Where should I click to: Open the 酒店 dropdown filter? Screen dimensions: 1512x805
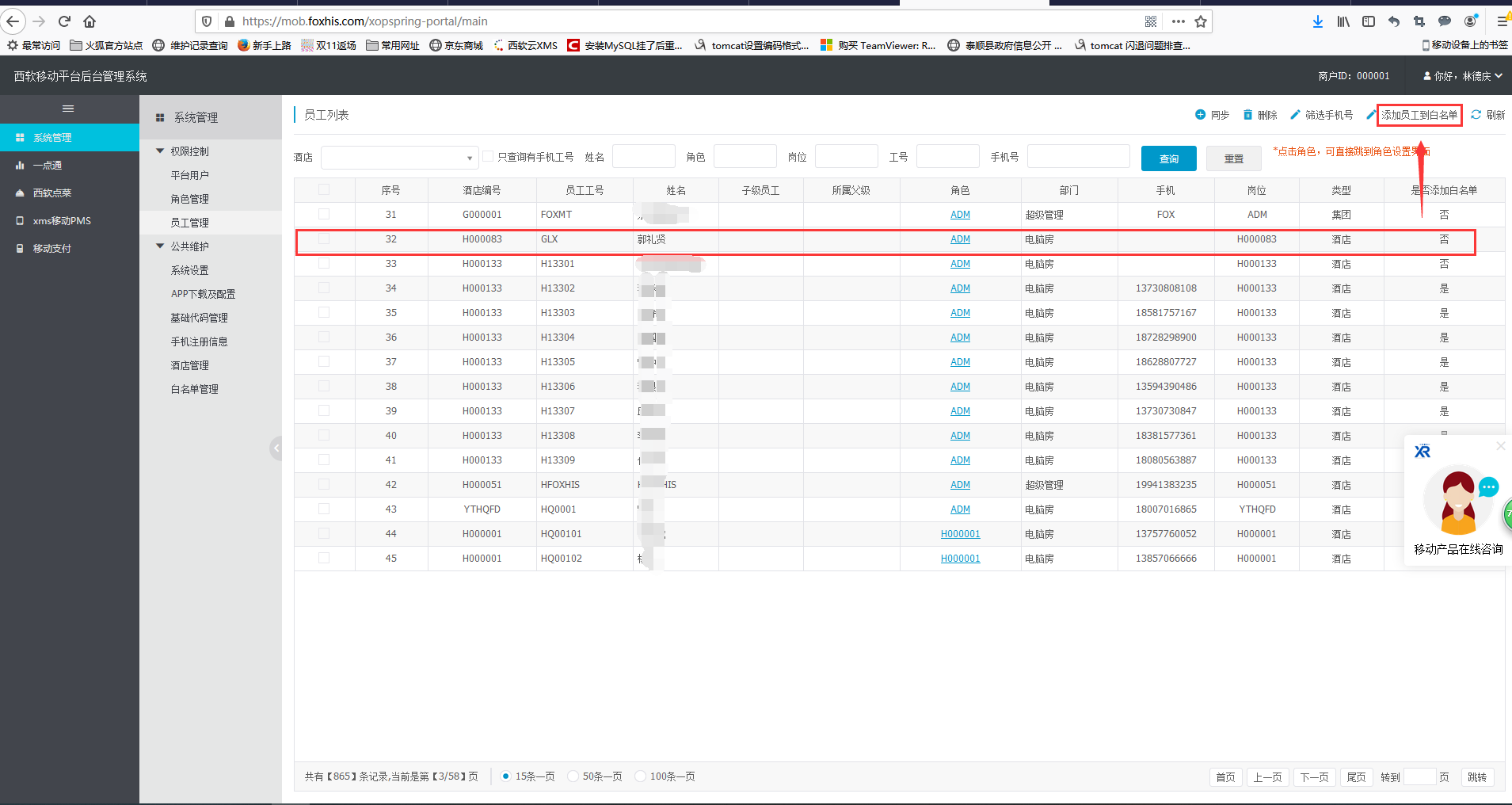coord(399,157)
